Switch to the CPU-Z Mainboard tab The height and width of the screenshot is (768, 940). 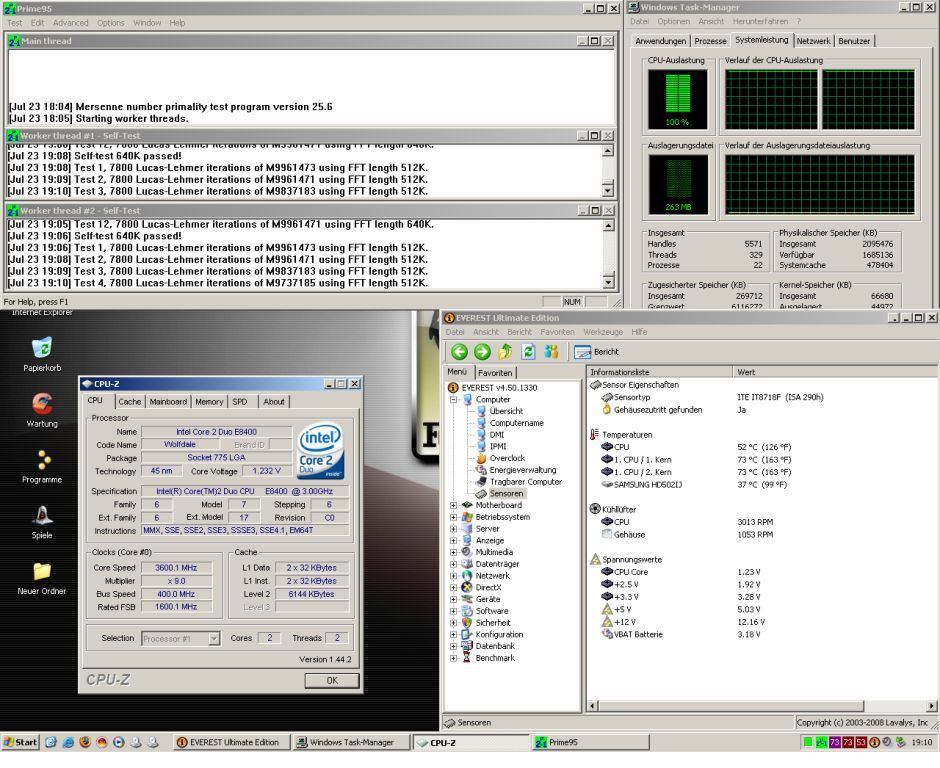point(168,402)
